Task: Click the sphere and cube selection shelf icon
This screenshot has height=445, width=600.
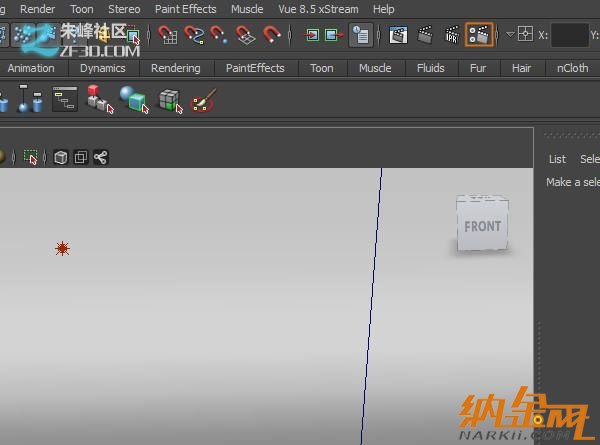Action: [x=134, y=99]
